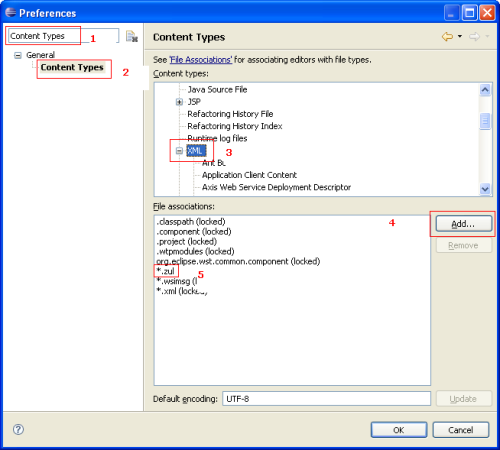Select Refactoring History Index entry
The height and width of the screenshot is (450, 500).
[x=235, y=126]
